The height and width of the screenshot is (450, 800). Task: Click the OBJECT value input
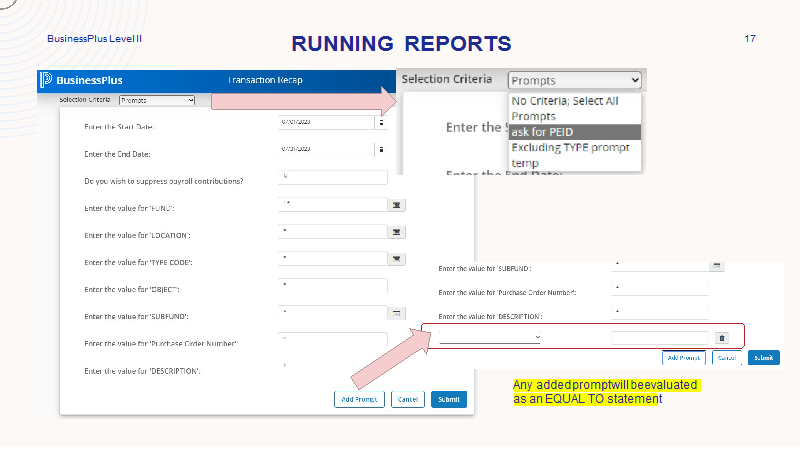pos(333,285)
